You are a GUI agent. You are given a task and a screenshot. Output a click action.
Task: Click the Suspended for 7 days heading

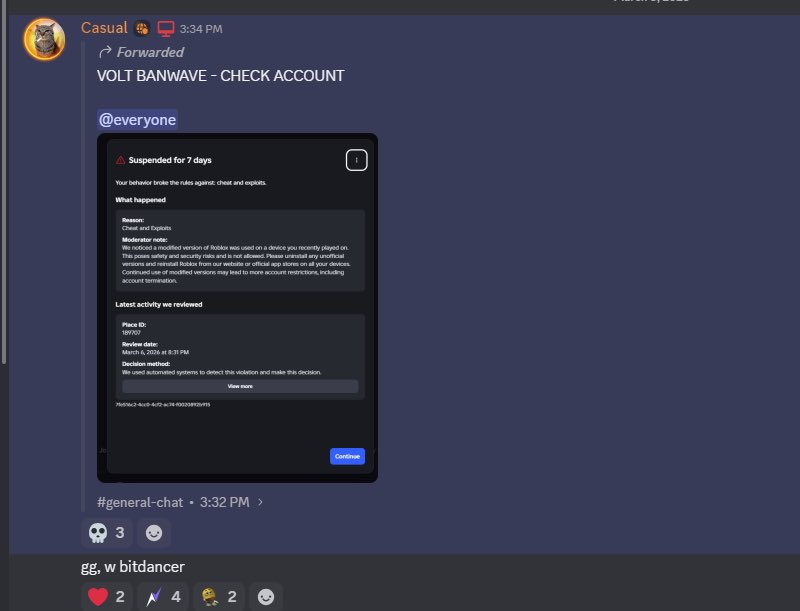tap(170, 160)
